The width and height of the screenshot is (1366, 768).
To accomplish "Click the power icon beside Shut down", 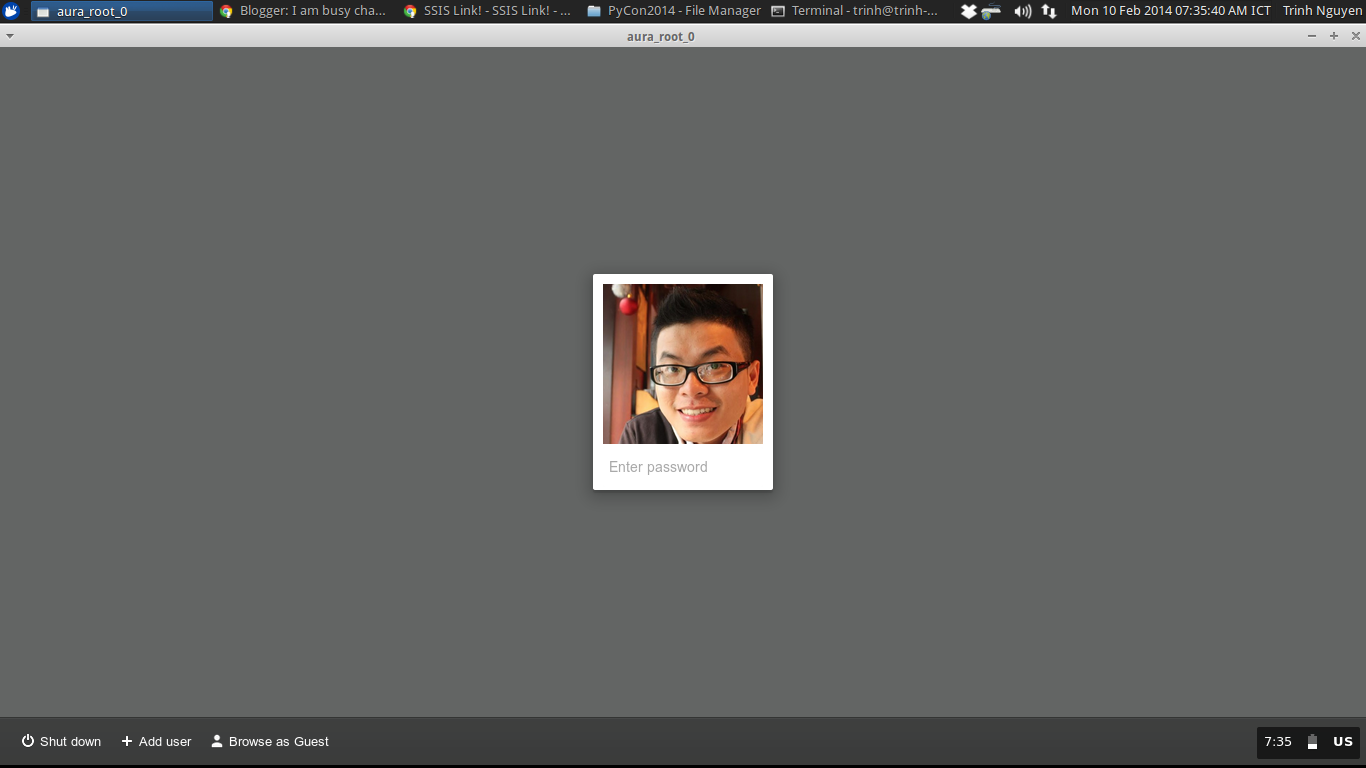I will coord(28,741).
